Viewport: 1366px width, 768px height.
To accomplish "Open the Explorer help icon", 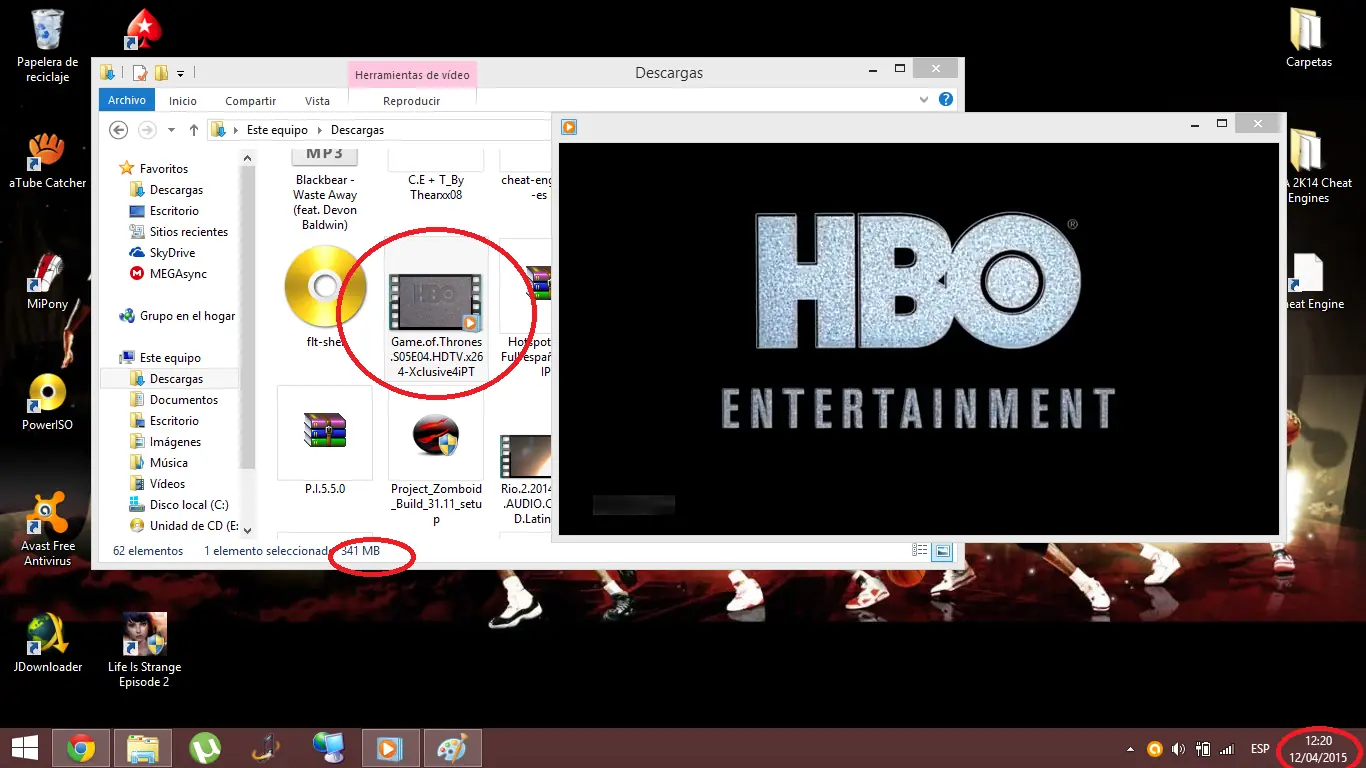I will pos(946,100).
